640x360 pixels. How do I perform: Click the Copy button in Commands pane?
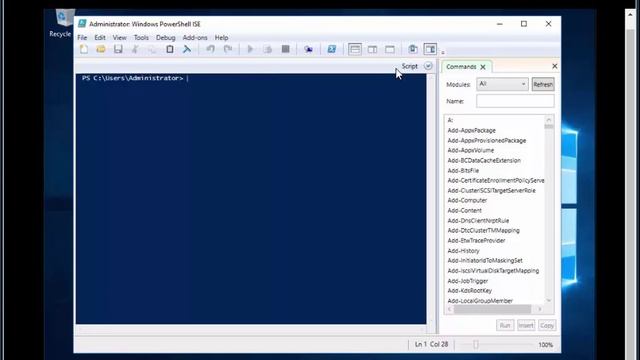coord(547,325)
